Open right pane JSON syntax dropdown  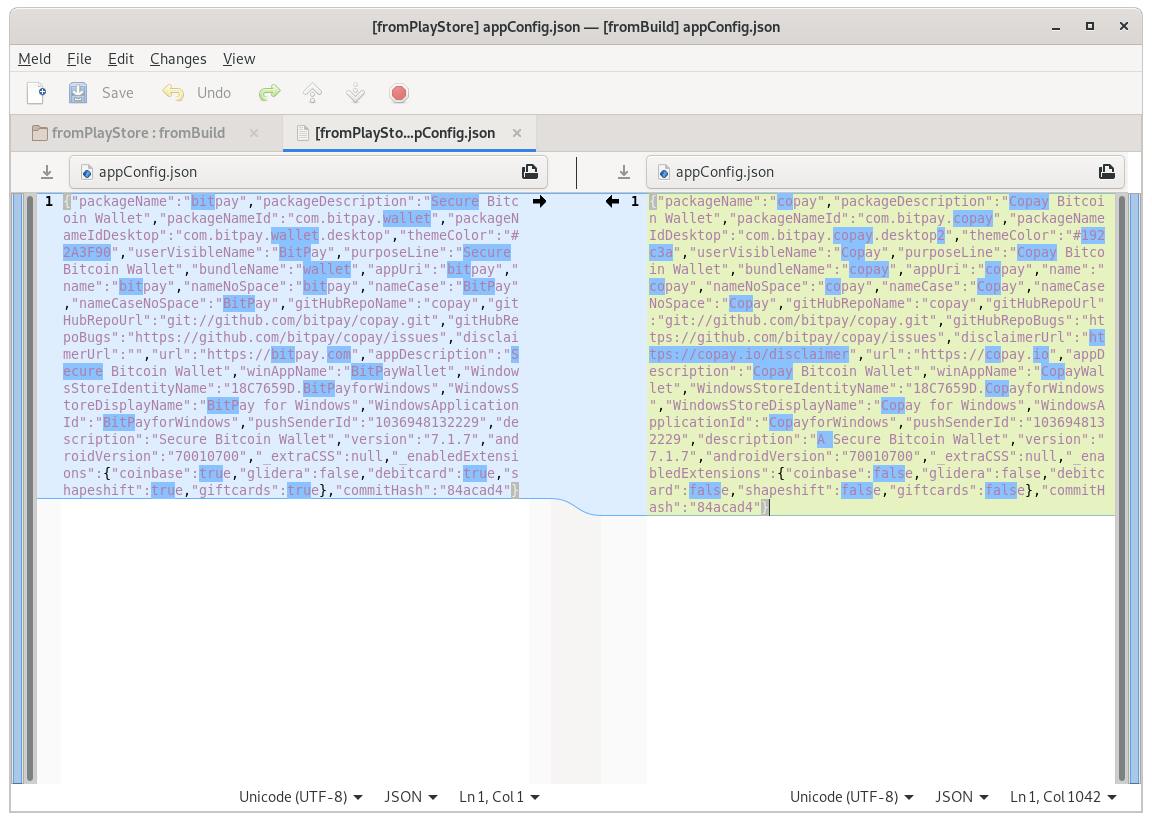coord(961,797)
